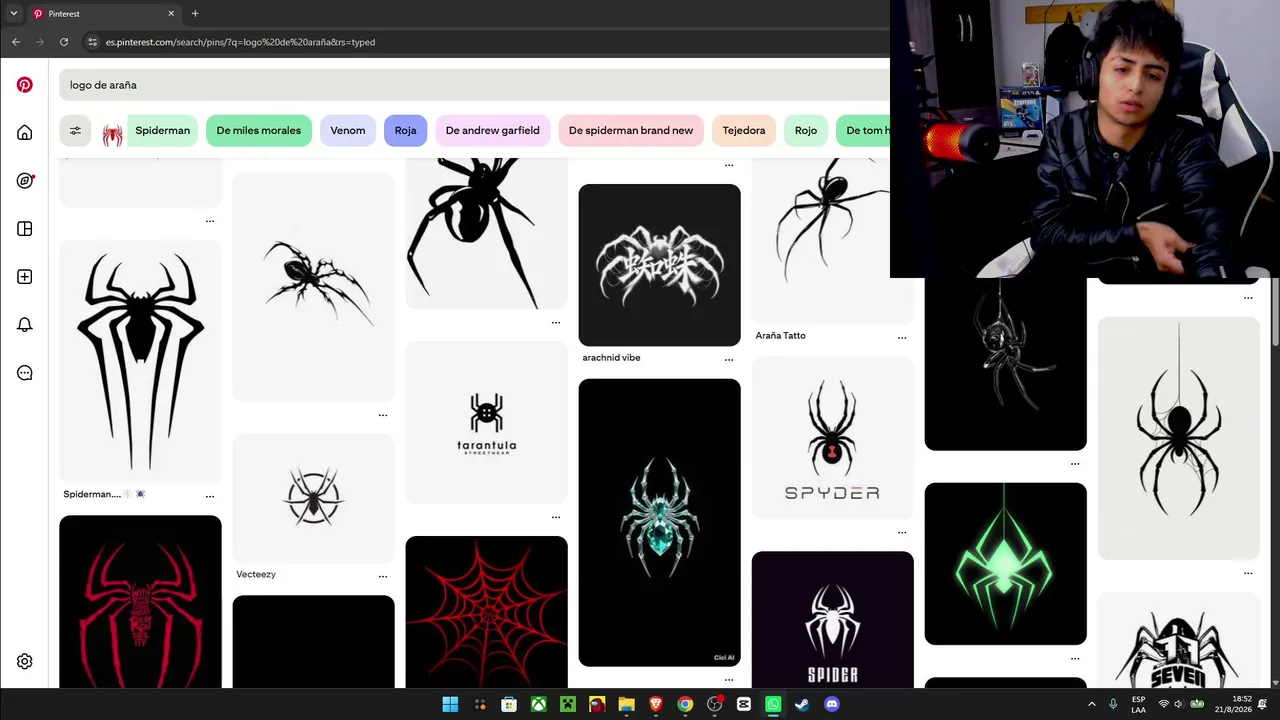Launch the Xbox app from taskbar
1280x720 pixels.
[x=538, y=704]
